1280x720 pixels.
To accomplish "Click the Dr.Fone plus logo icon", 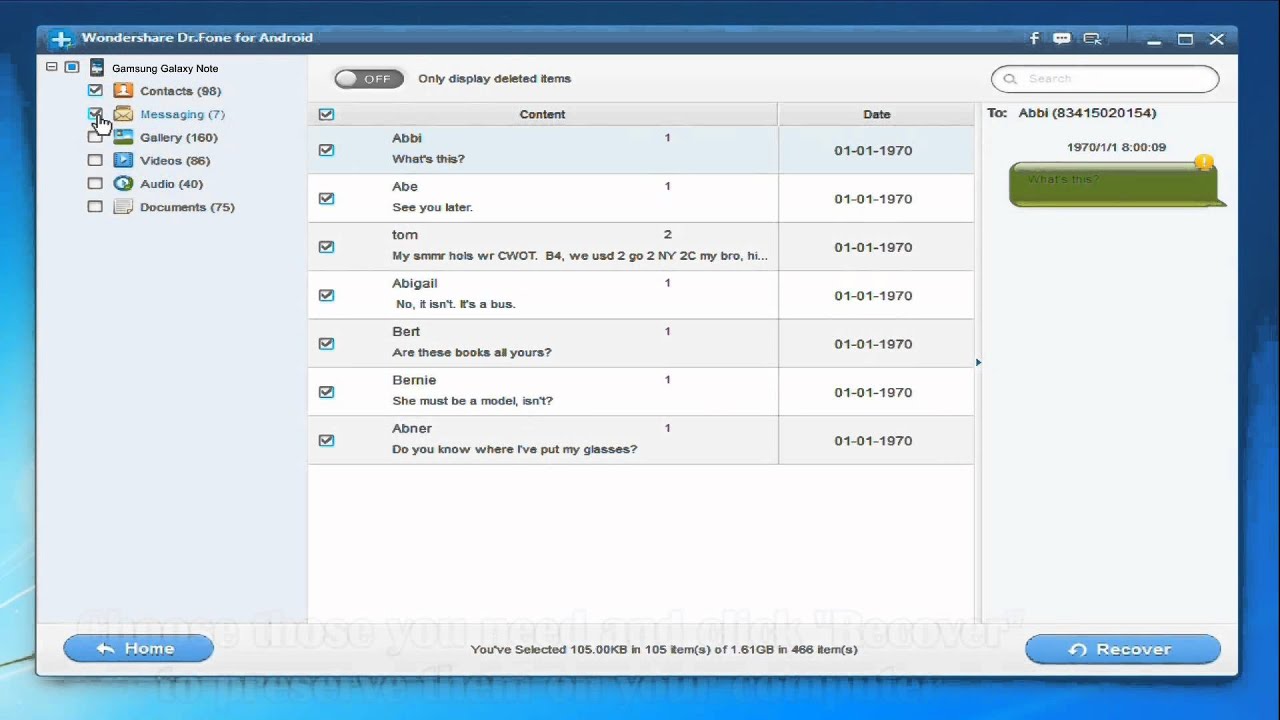I will pos(62,39).
